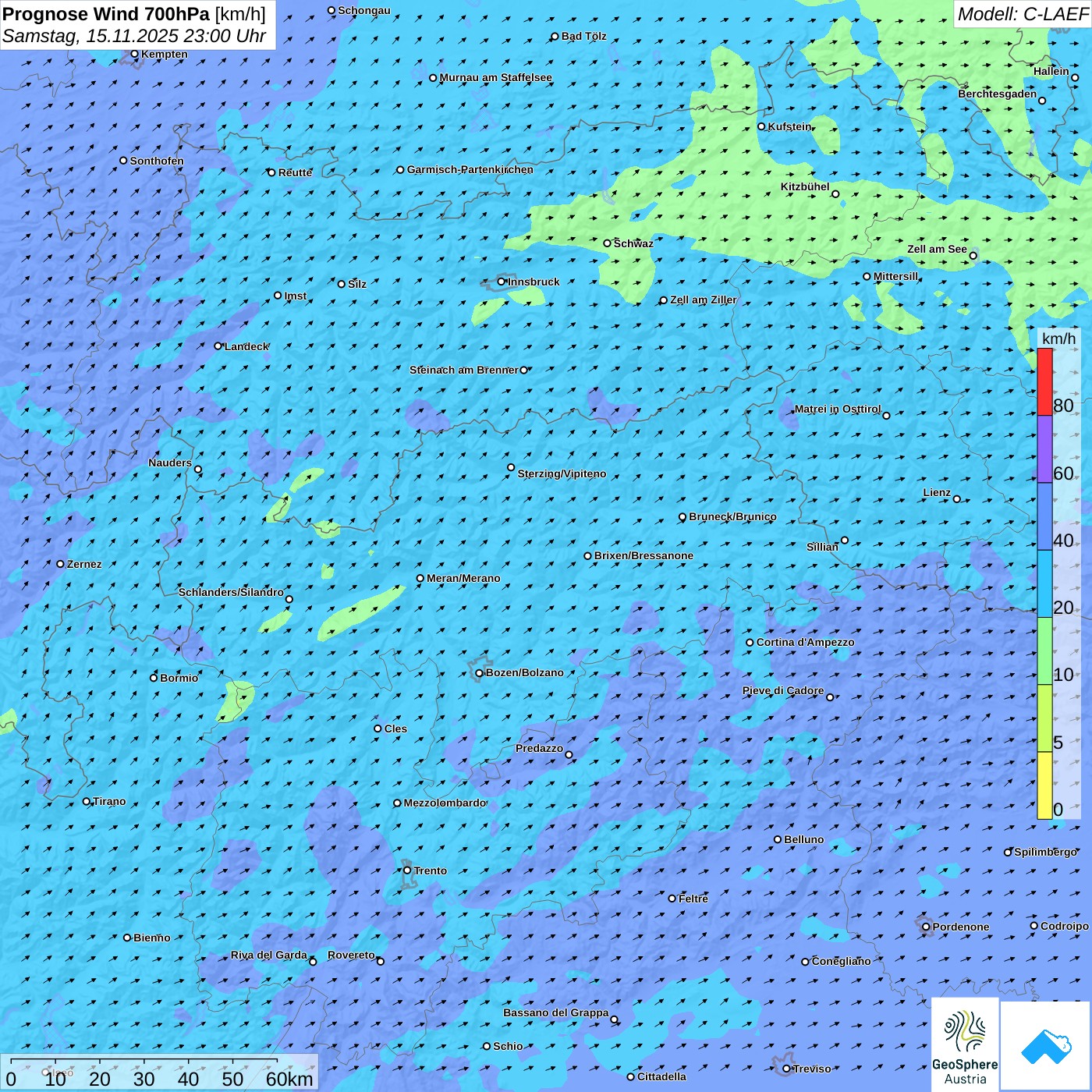Select the Garmisch-Partenkirchen label

[470, 169]
